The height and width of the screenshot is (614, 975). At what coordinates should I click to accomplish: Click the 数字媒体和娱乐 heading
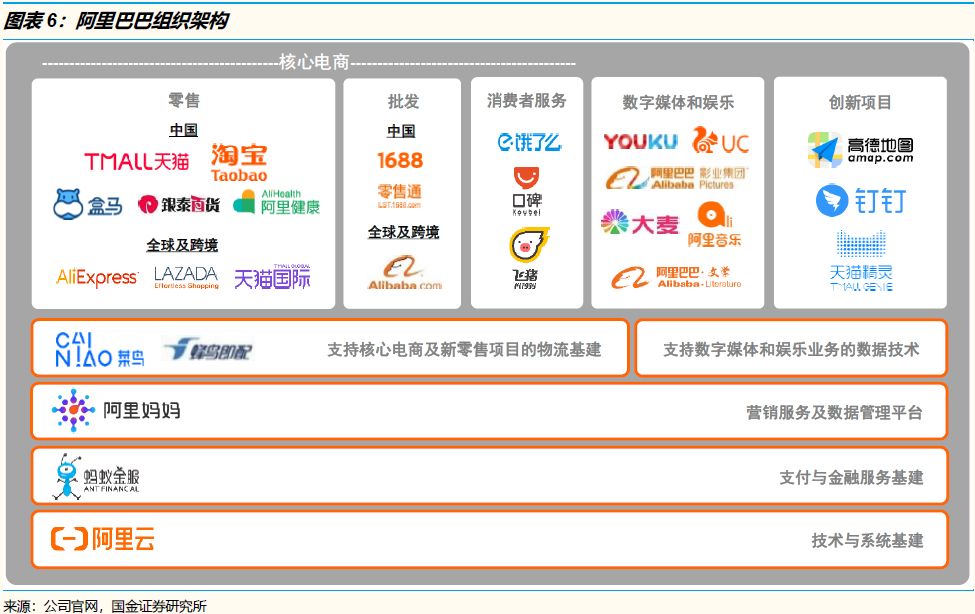pos(678,102)
